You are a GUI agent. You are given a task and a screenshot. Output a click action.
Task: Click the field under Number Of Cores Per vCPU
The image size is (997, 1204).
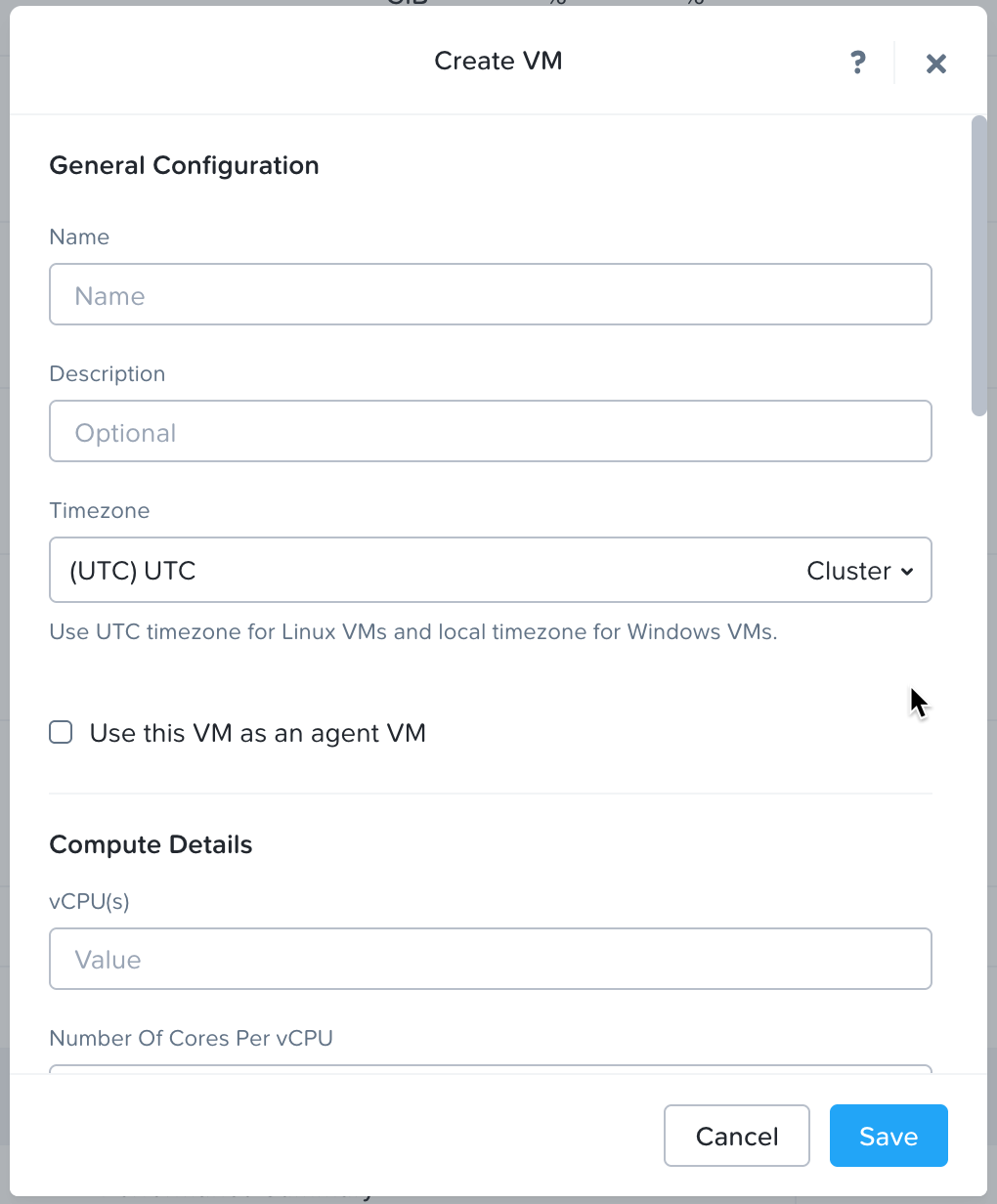(491, 1069)
